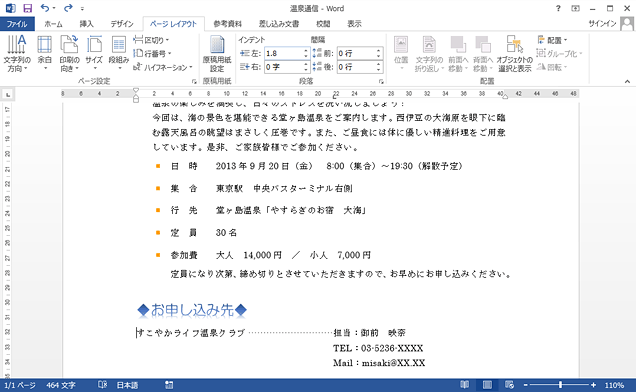Open the 印刷の向き orientation tool
This screenshot has height=392, width=636.
click(x=69, y=54)
